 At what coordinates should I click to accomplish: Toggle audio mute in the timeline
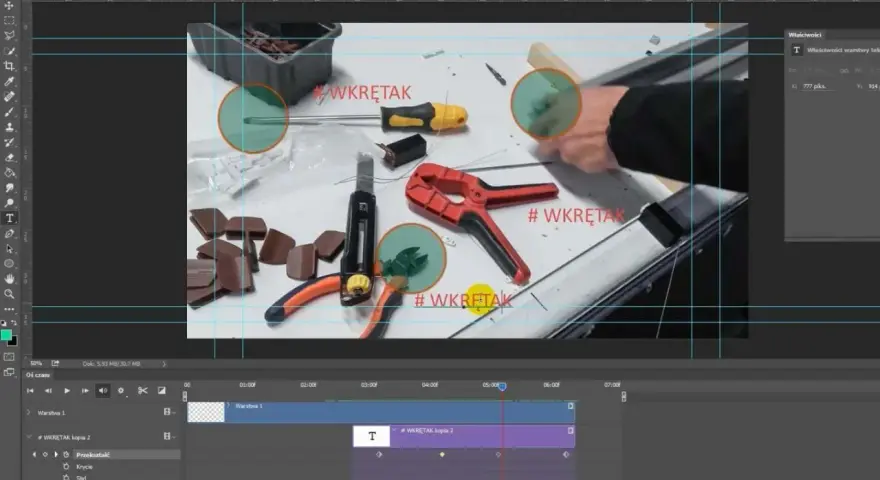103,390
